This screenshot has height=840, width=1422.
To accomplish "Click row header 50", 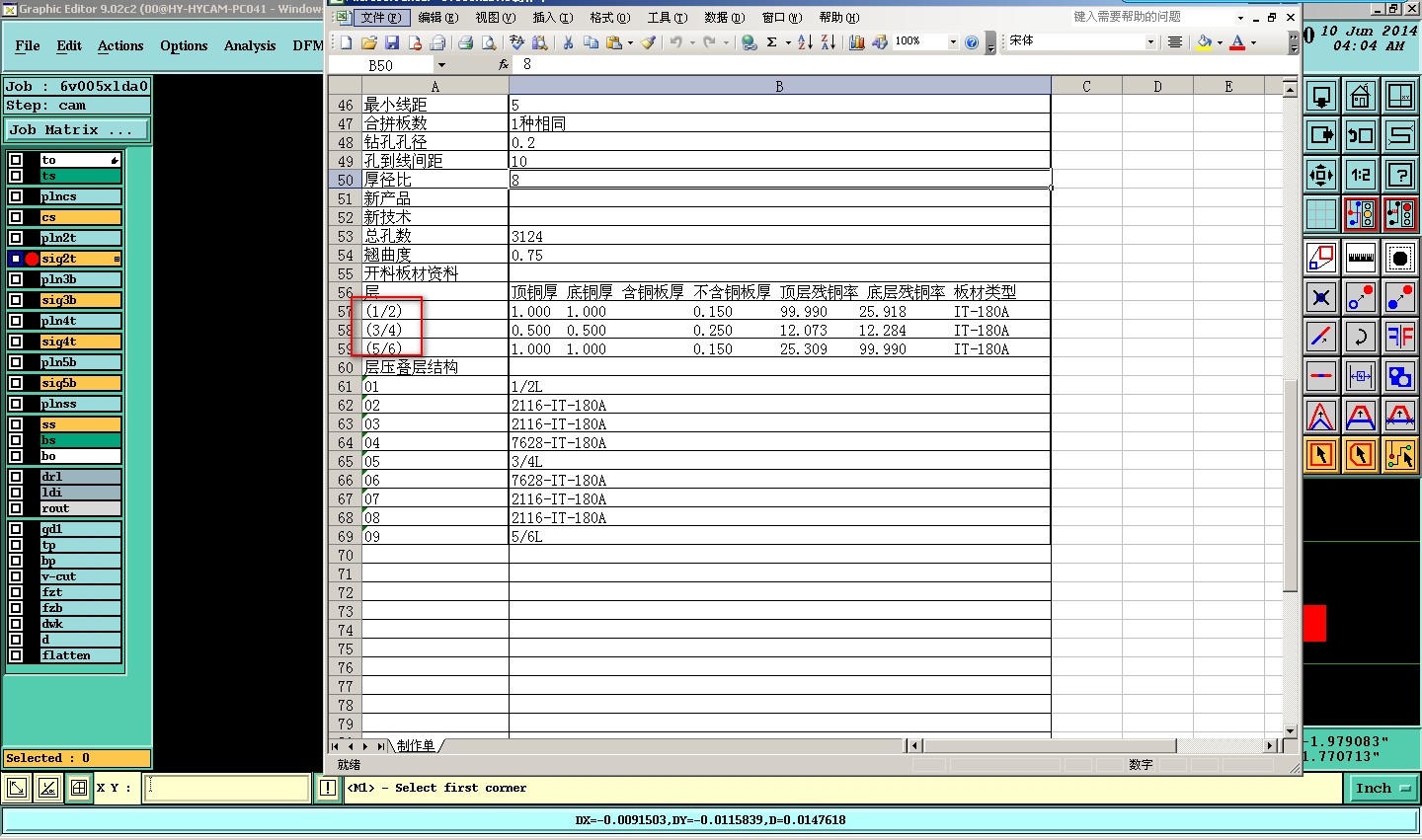I will [x=345, y=180].
